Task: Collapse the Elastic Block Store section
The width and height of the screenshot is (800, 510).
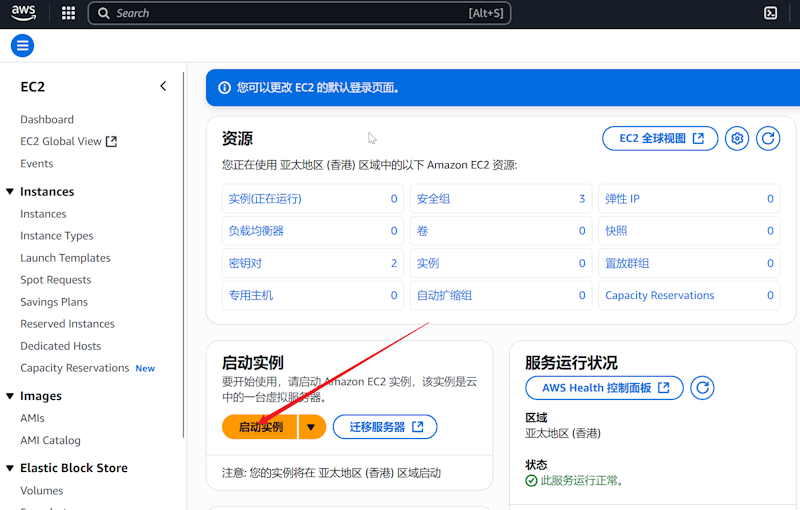Action: [x=10, y=468]
